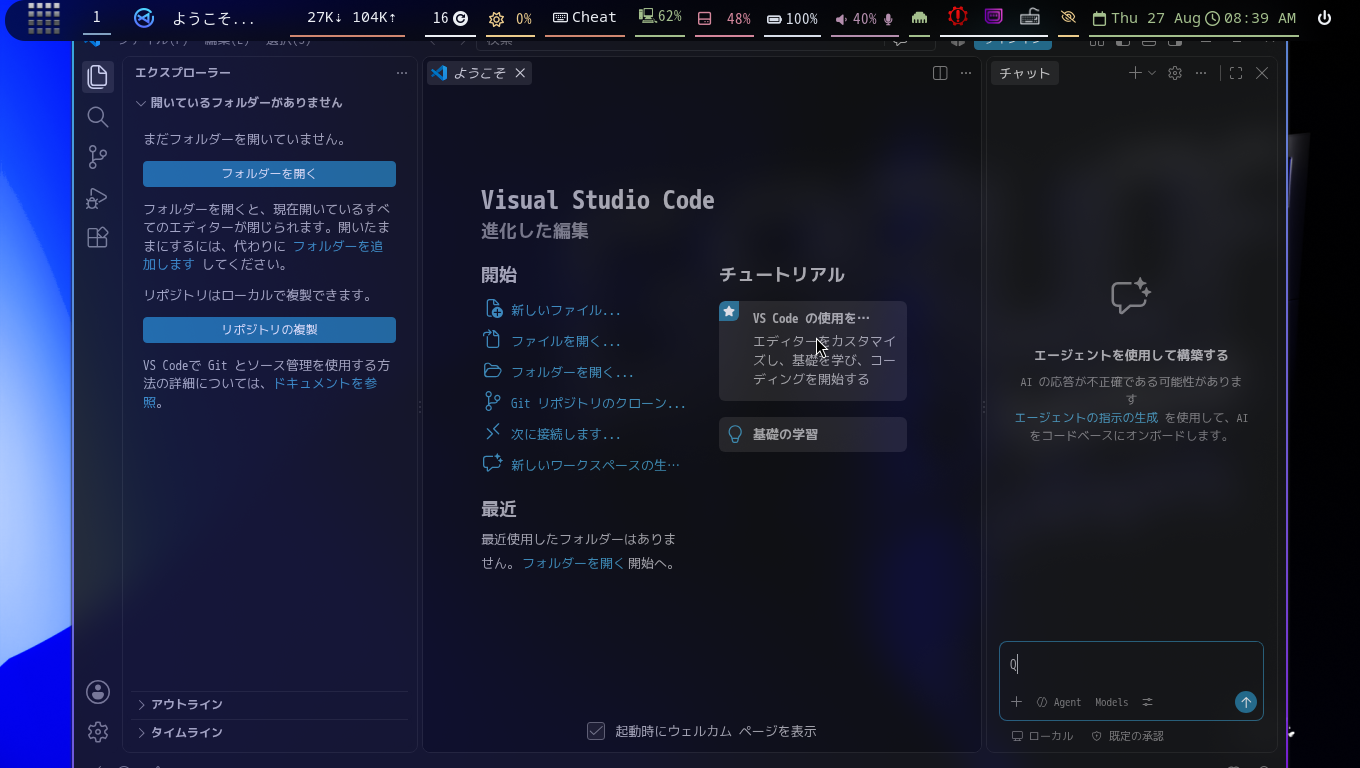Click the Cheat keyboard widget in the top bar
Viewport: 1360px width, 768px height.
[x=585, y=18]
